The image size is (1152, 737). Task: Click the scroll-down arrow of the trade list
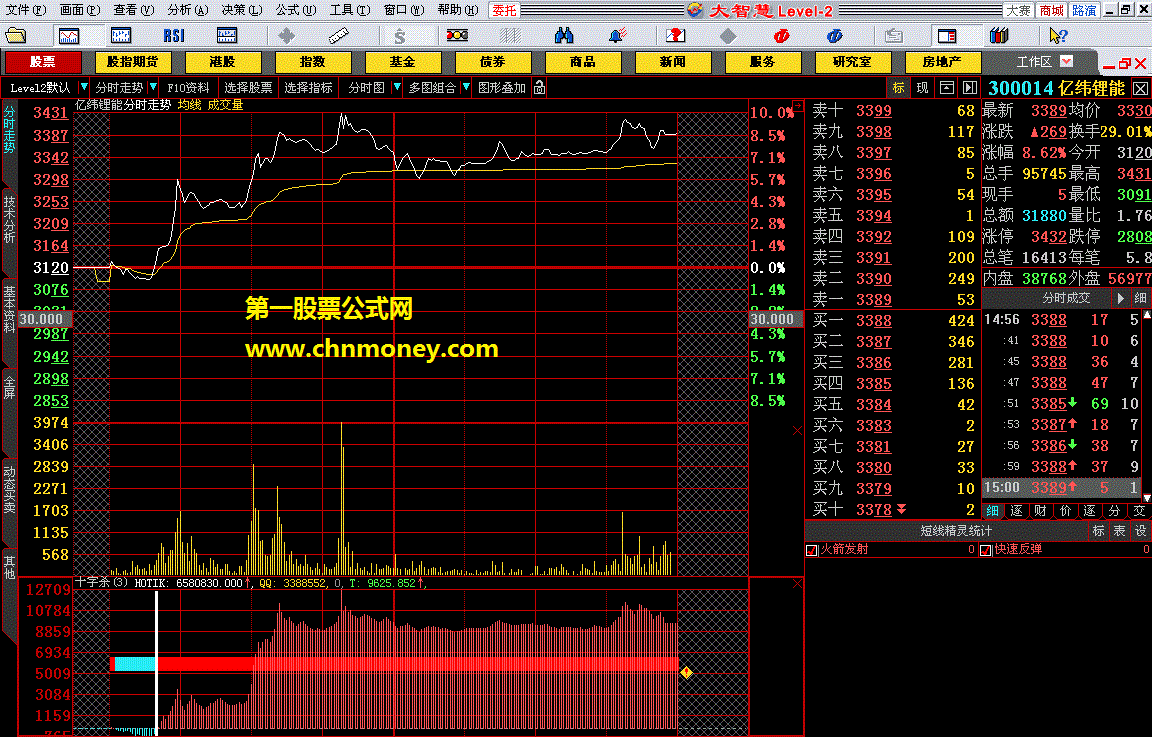coord(1147,497)
